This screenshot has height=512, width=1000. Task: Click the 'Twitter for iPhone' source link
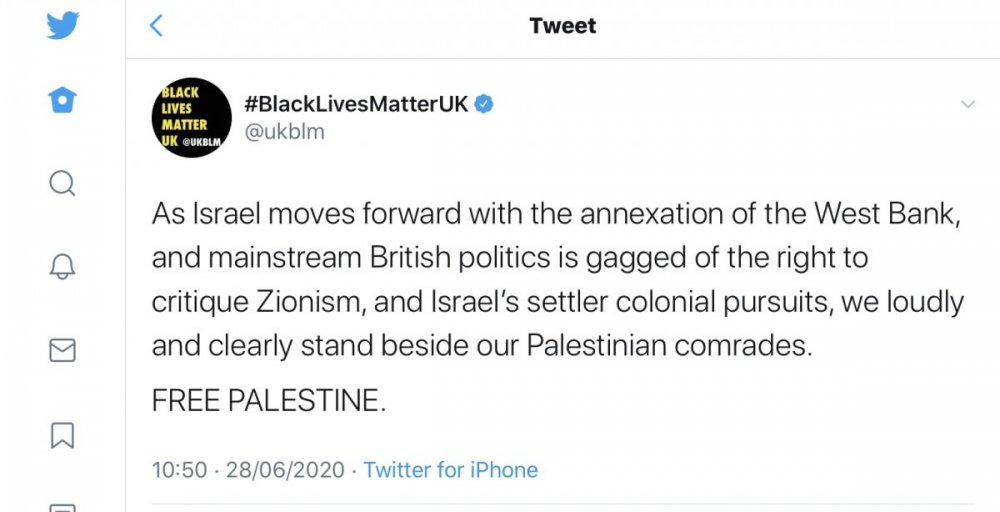coord(450,470)
